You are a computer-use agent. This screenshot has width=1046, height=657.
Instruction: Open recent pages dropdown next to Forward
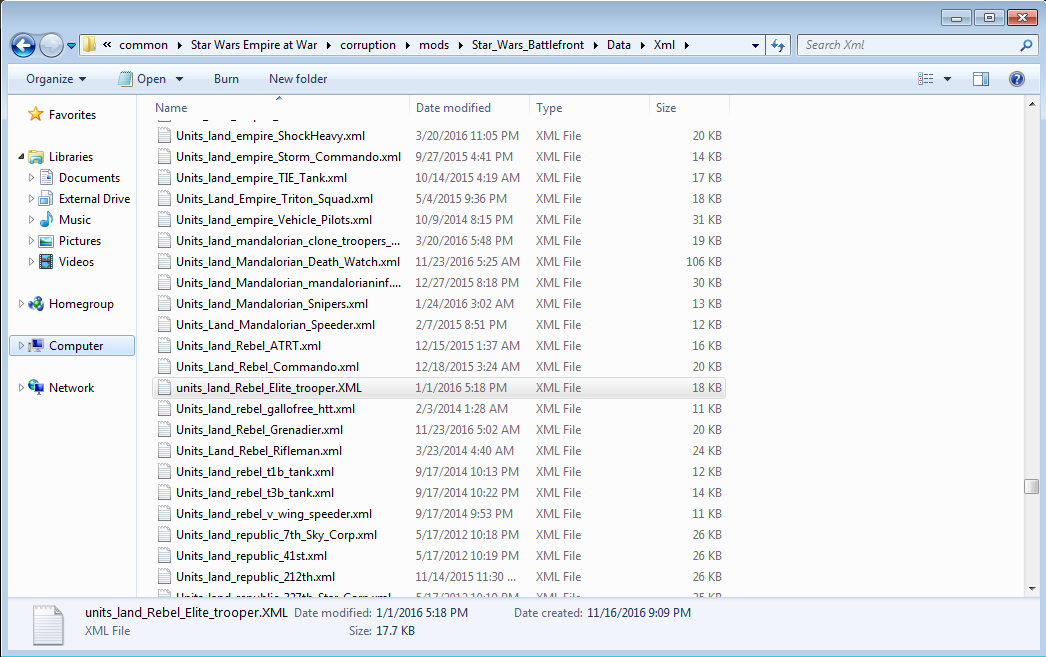coord(71,46)
